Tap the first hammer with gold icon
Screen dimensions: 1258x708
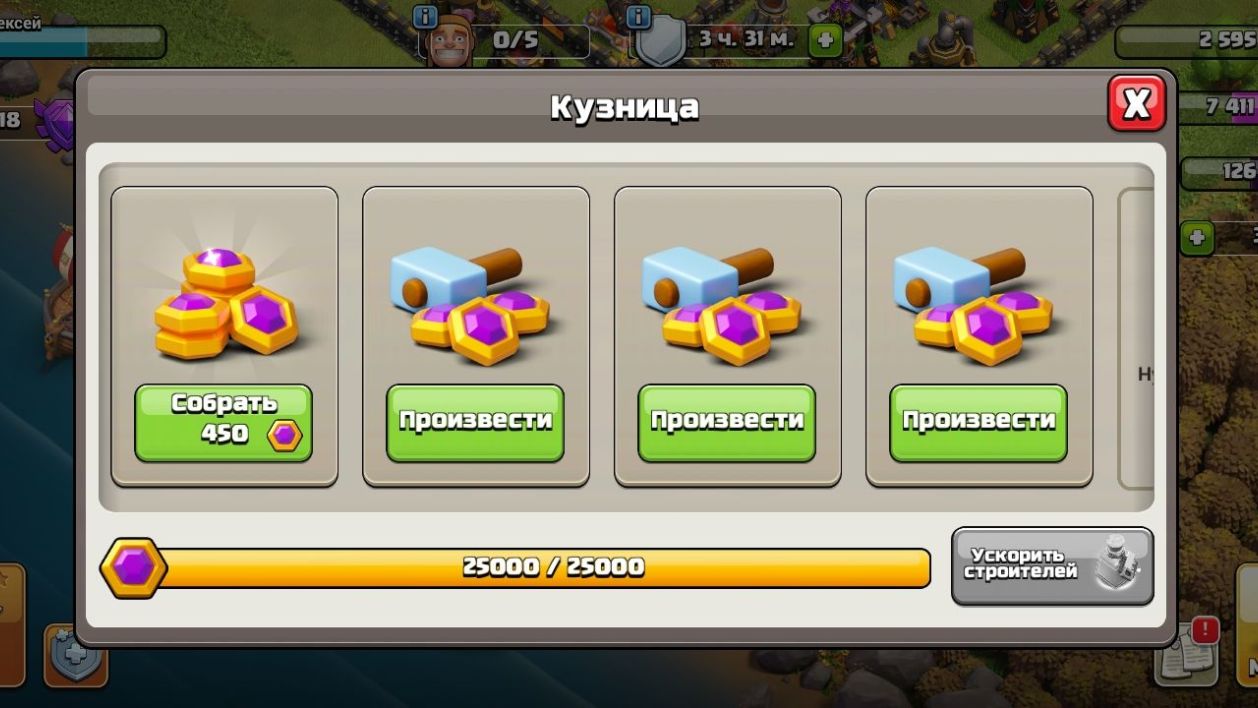[470, 303]
